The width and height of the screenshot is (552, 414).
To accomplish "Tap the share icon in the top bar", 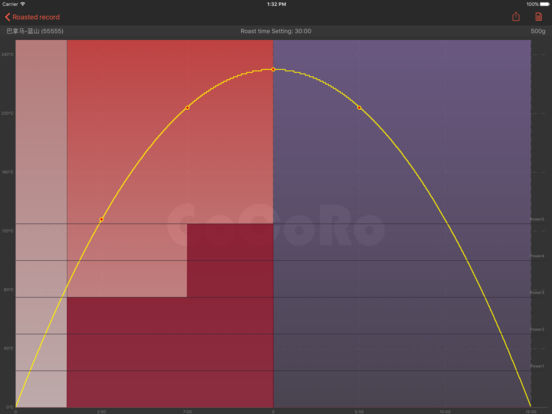I will click(516, 17).
